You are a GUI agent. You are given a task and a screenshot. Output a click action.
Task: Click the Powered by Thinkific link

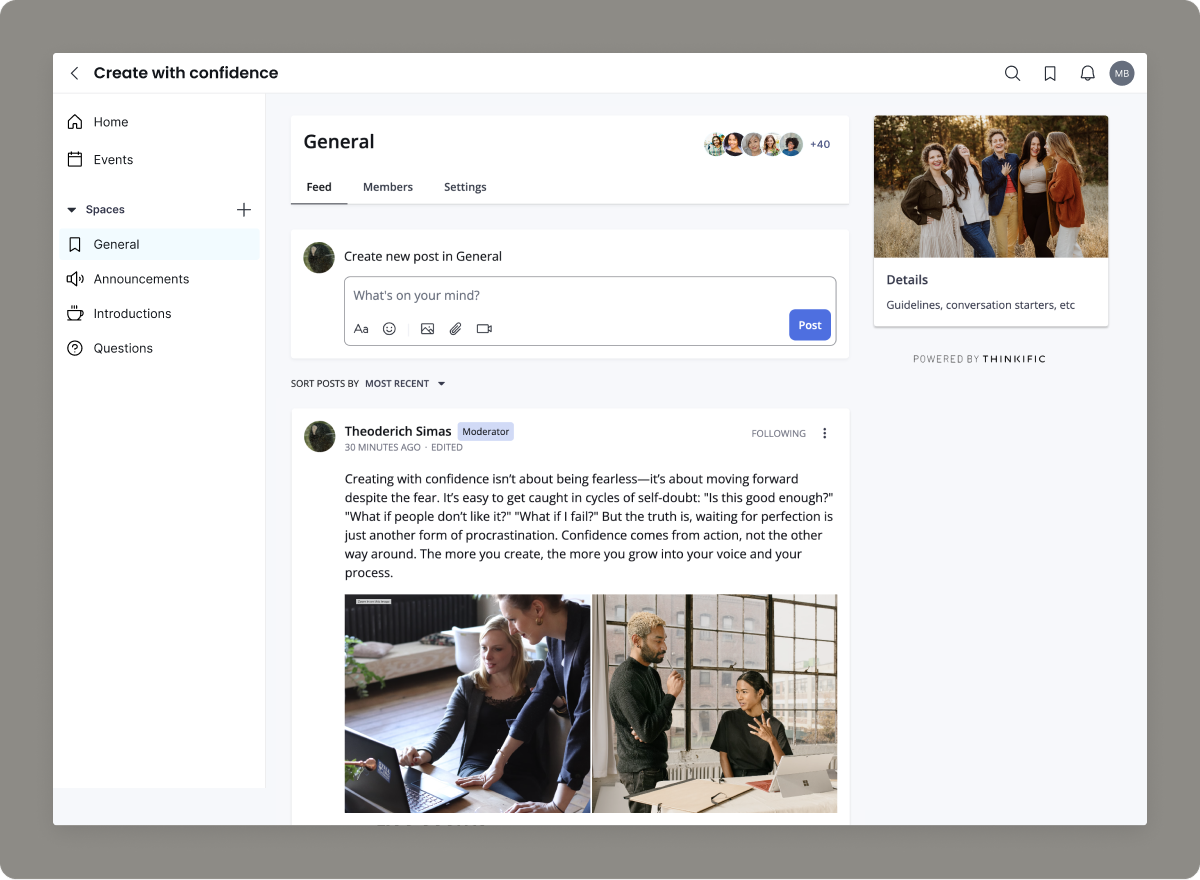point(979,359)
